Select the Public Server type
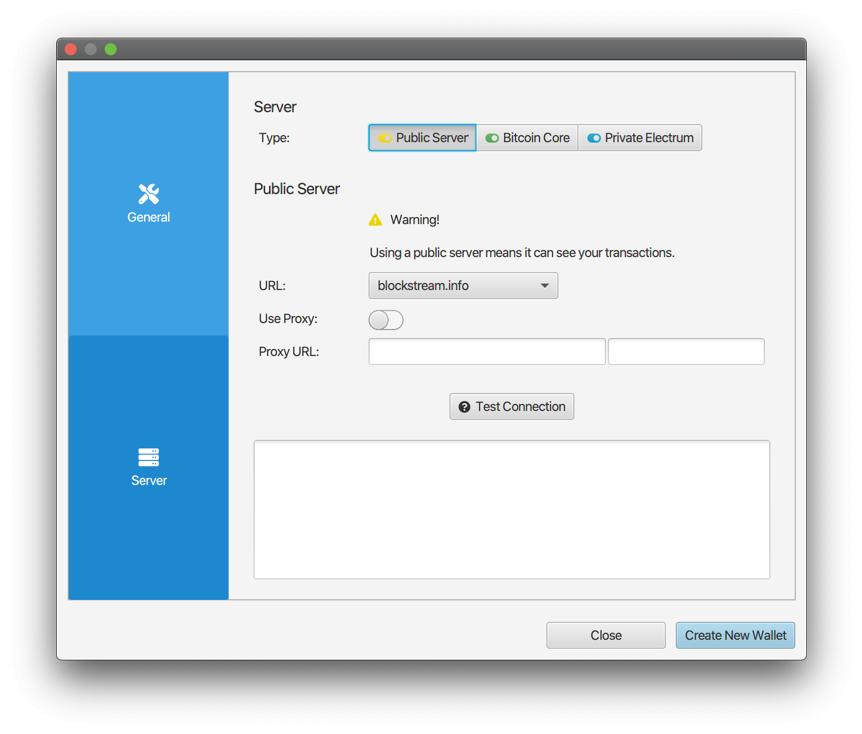 click(x=422, y=137)
